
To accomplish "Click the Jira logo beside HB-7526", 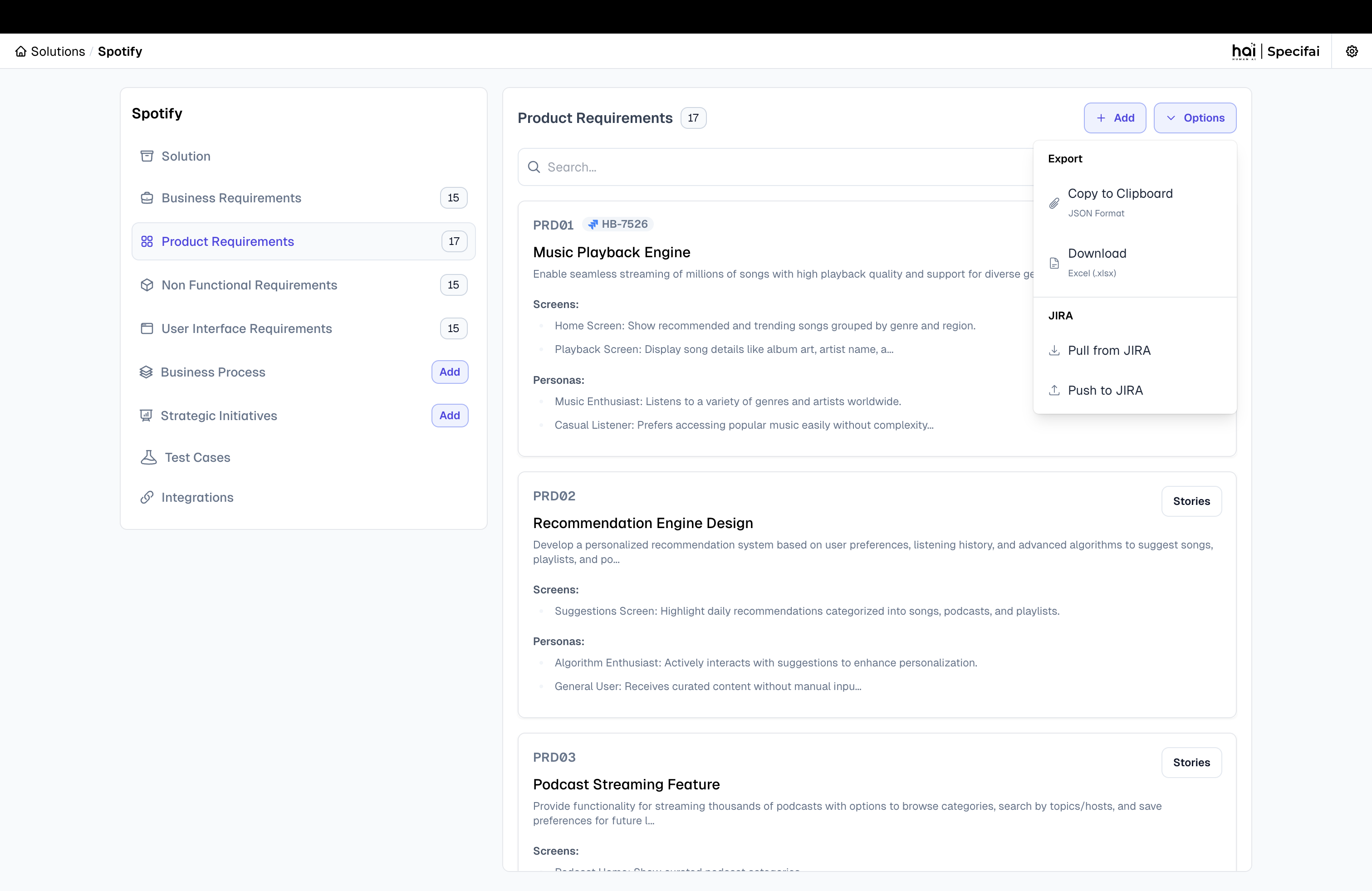I will pyautogui.click(x=593, y=224).
